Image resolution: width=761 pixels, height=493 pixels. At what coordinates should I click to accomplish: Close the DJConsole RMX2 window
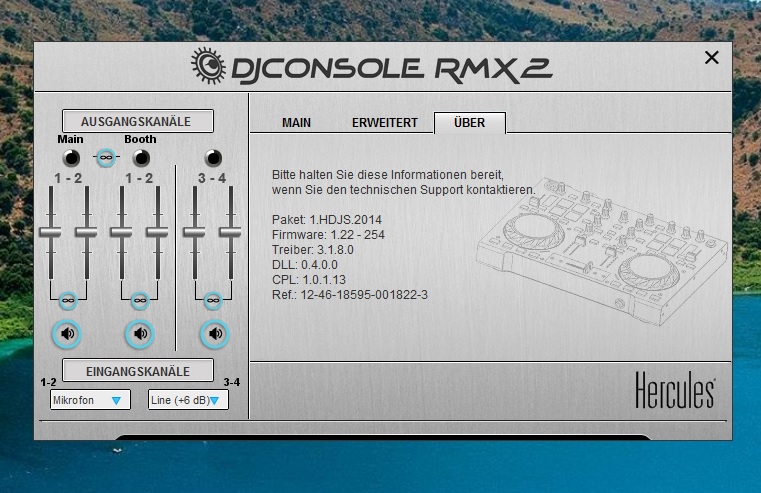(711, 58)
